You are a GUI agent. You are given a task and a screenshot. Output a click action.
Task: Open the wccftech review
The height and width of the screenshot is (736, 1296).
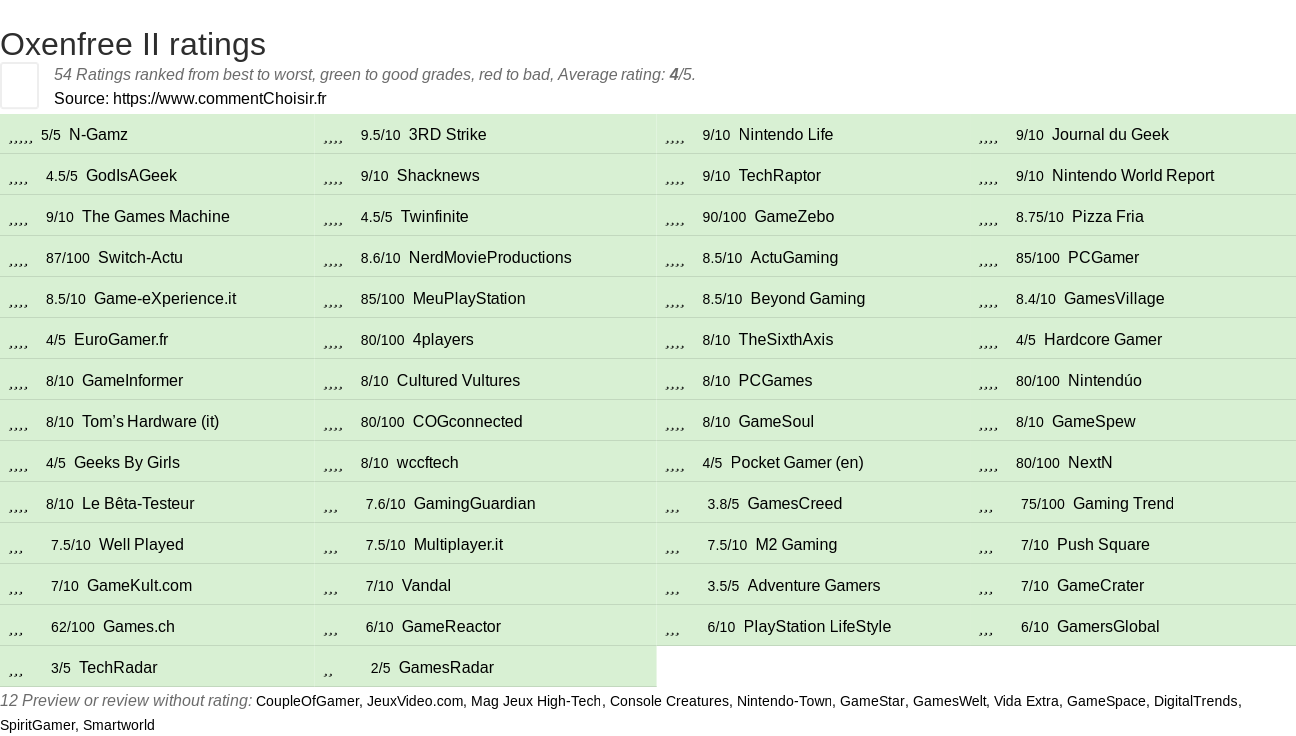pos(427,462)
